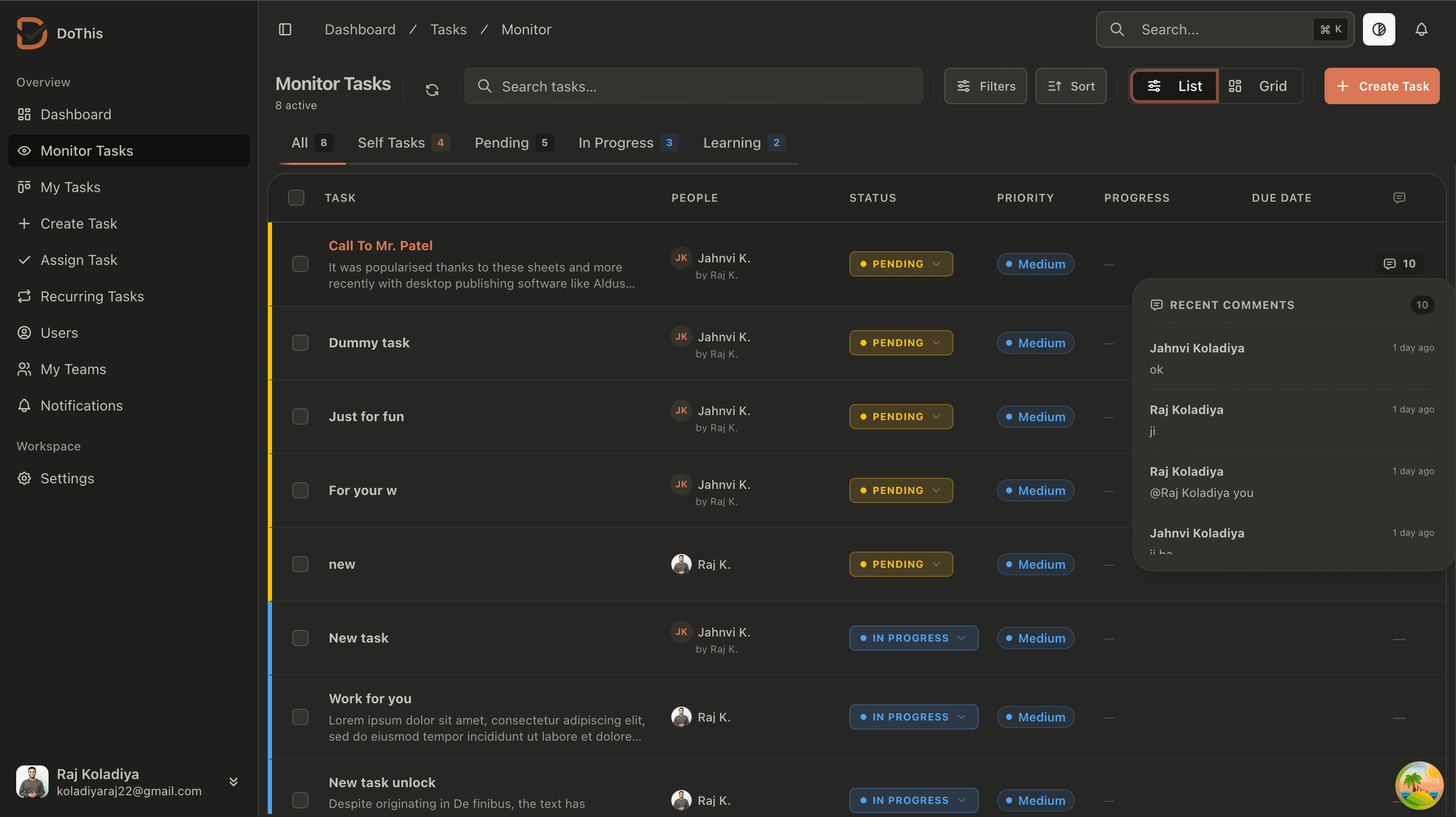This screenshot has height=817, width=1456.
Task: Select the List view button
Action: pos(1174,86)
